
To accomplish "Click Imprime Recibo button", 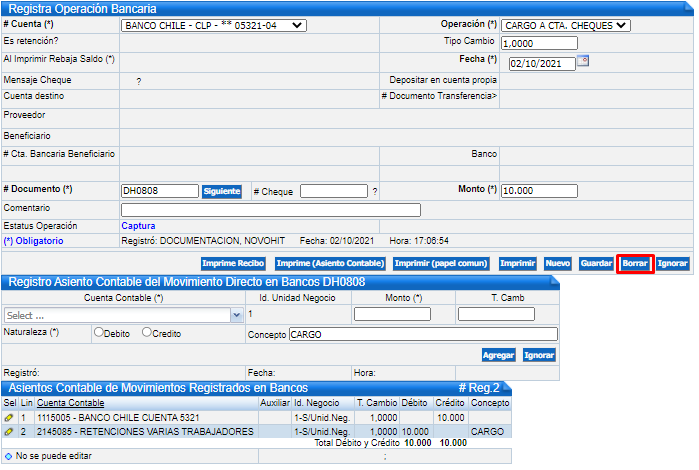I will pos(232,264).
